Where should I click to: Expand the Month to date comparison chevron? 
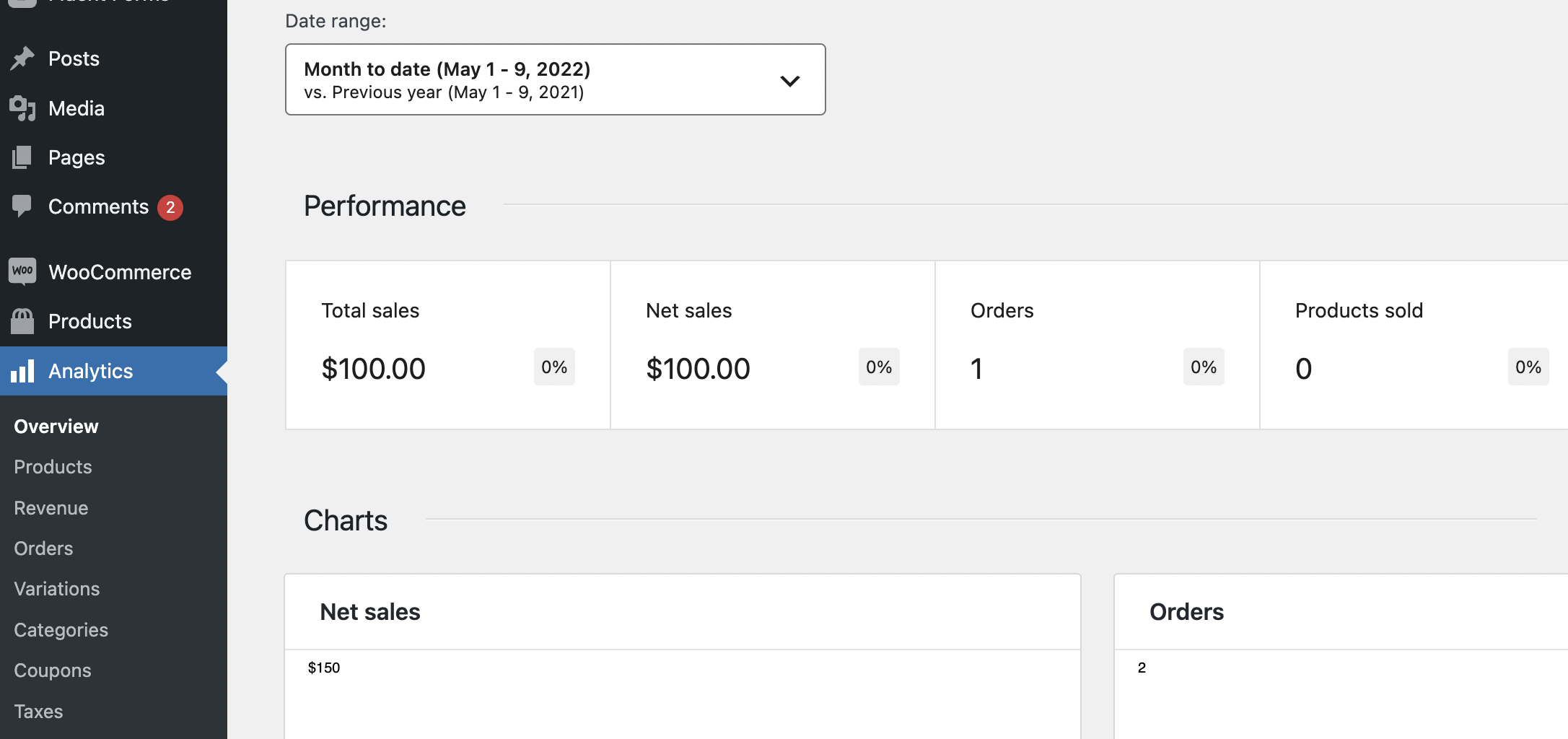[790, 80]
